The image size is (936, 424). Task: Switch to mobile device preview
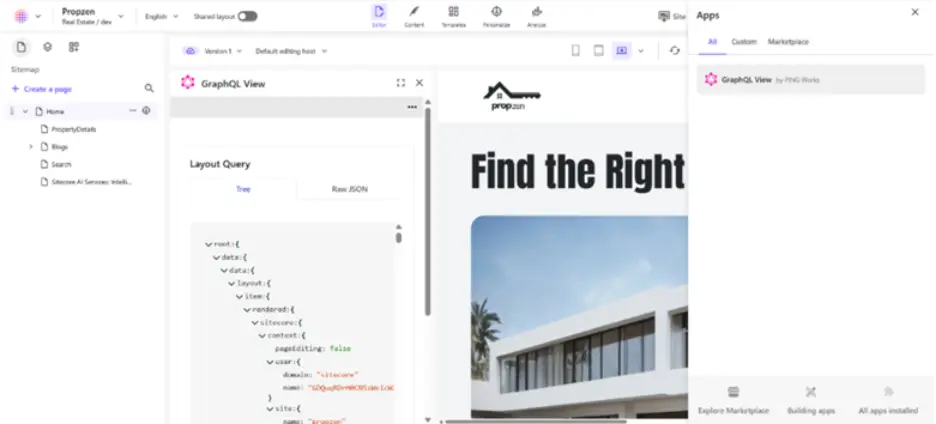575,51
